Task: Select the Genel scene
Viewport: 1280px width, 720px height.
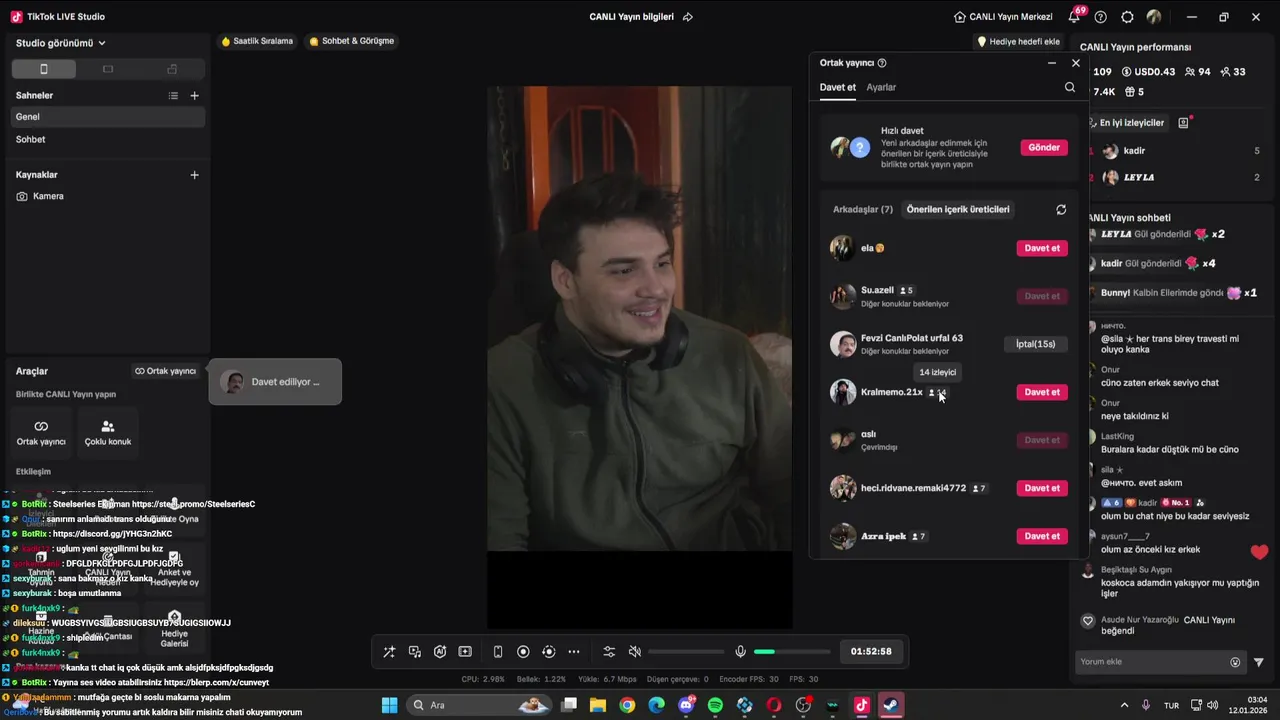Action: pyautogui.click(x=108, y=117)
